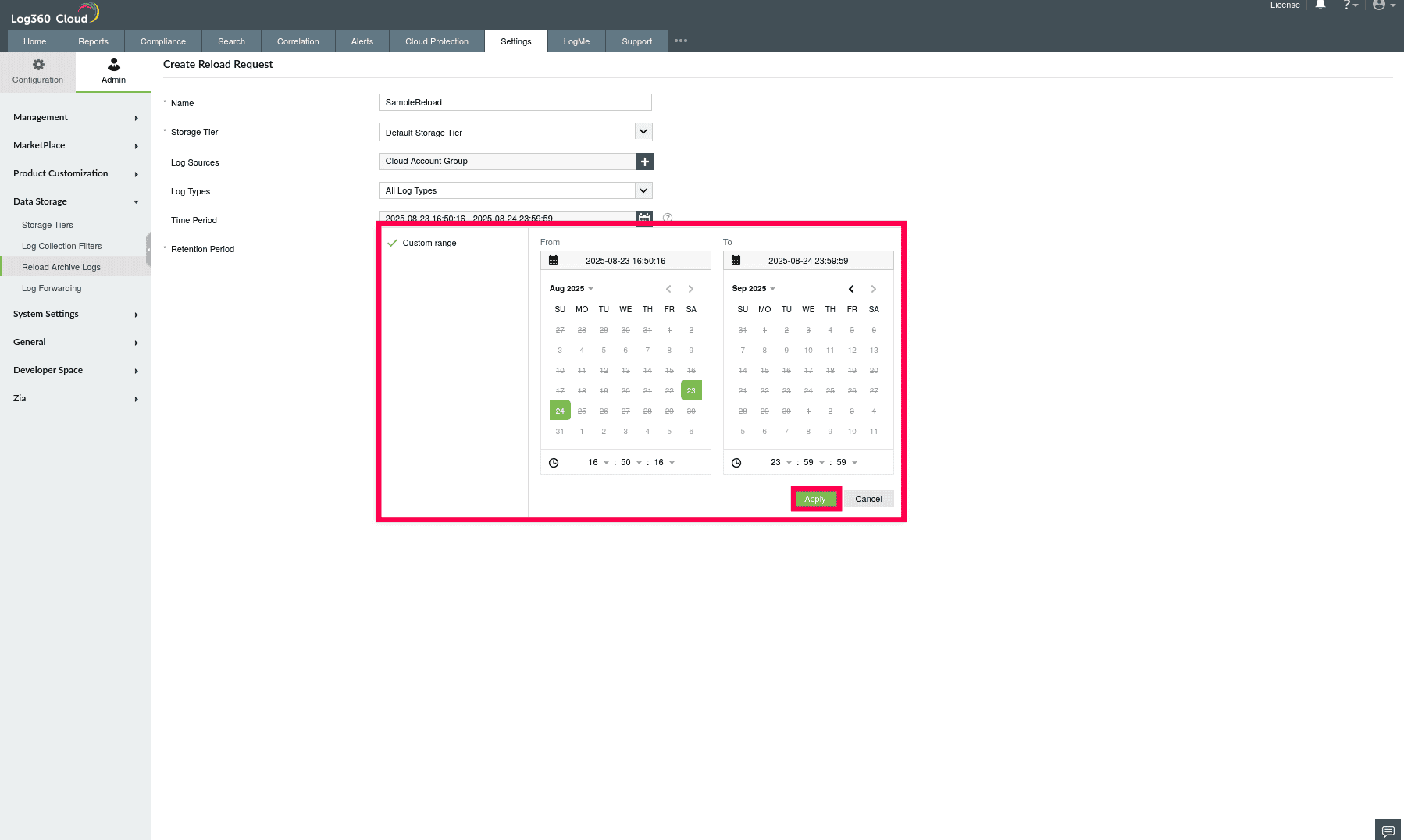The height and width of the screenshot is (840, 1404).
Task: Collapse the sidebar using the handle
Action: 148,250
